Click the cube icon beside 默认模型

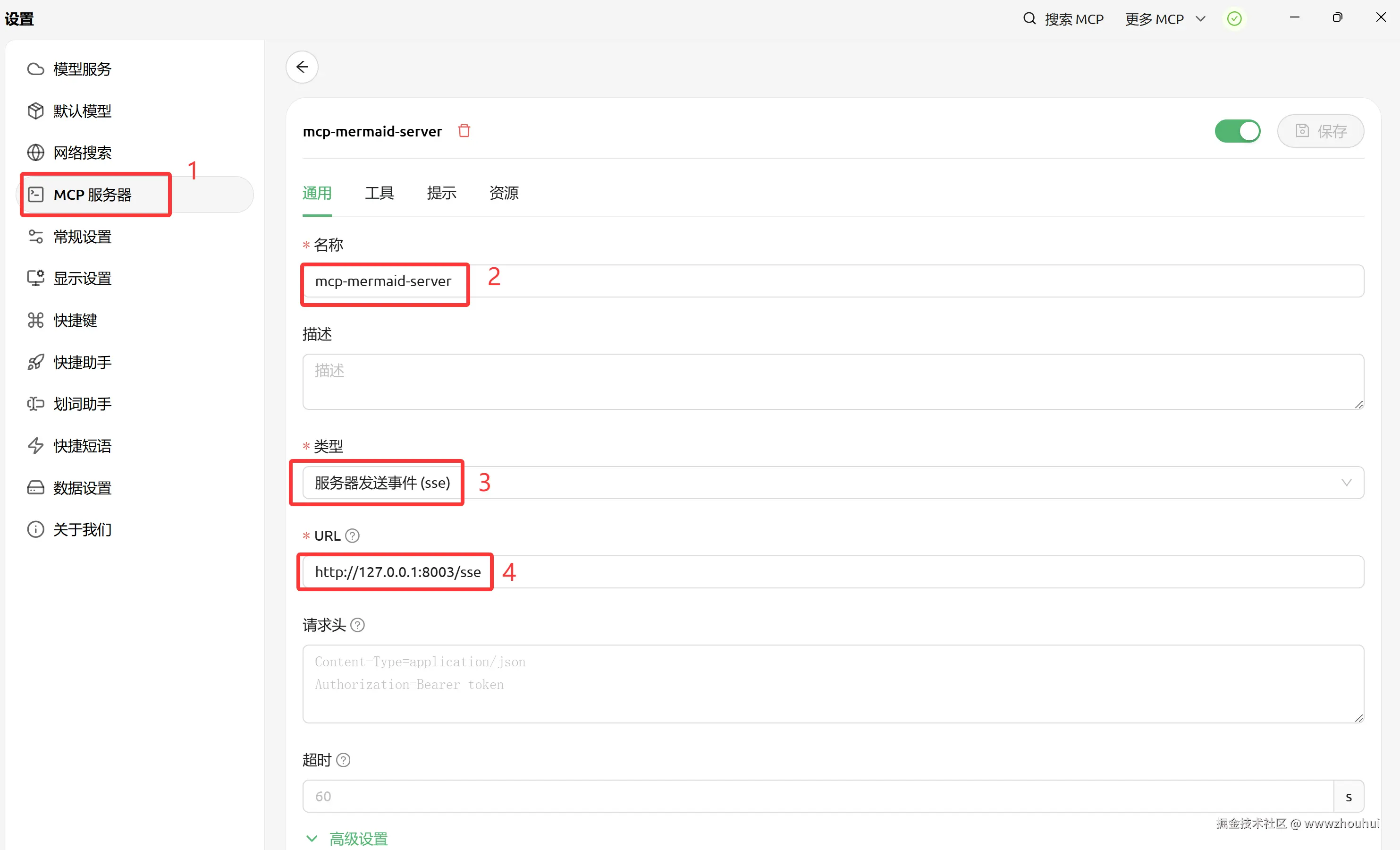[35, 111]
